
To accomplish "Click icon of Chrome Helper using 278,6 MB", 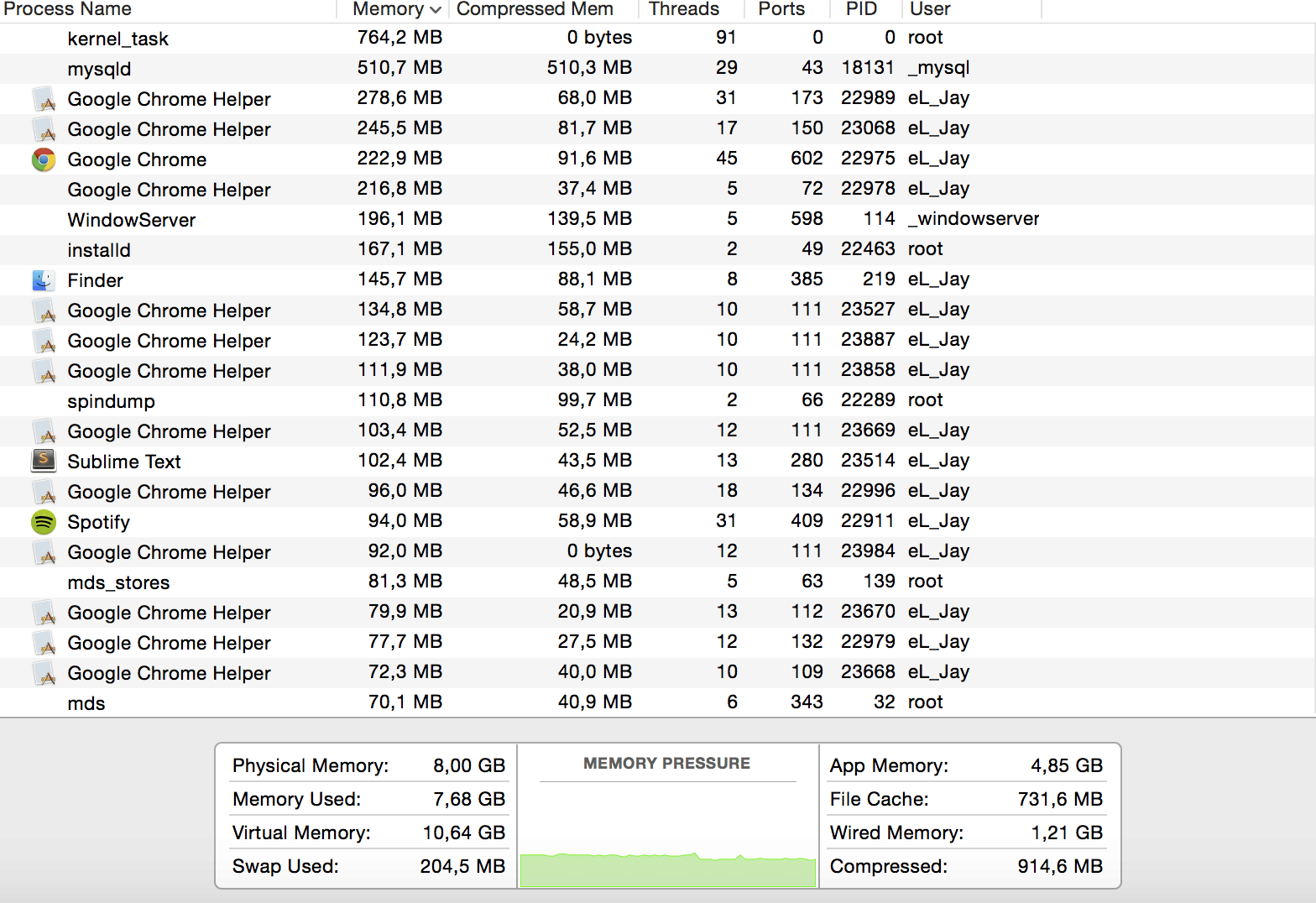I will 44,100.
